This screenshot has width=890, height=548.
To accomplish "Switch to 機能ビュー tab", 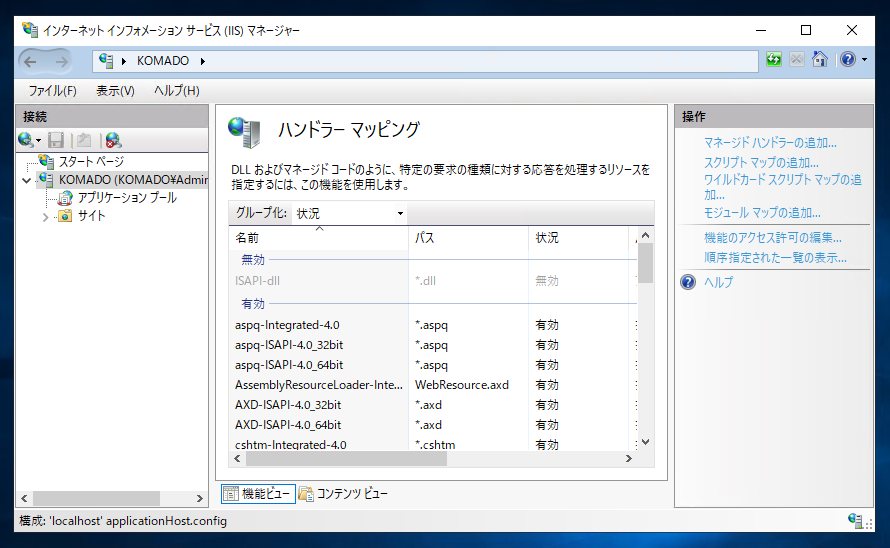I will [258, 493].
